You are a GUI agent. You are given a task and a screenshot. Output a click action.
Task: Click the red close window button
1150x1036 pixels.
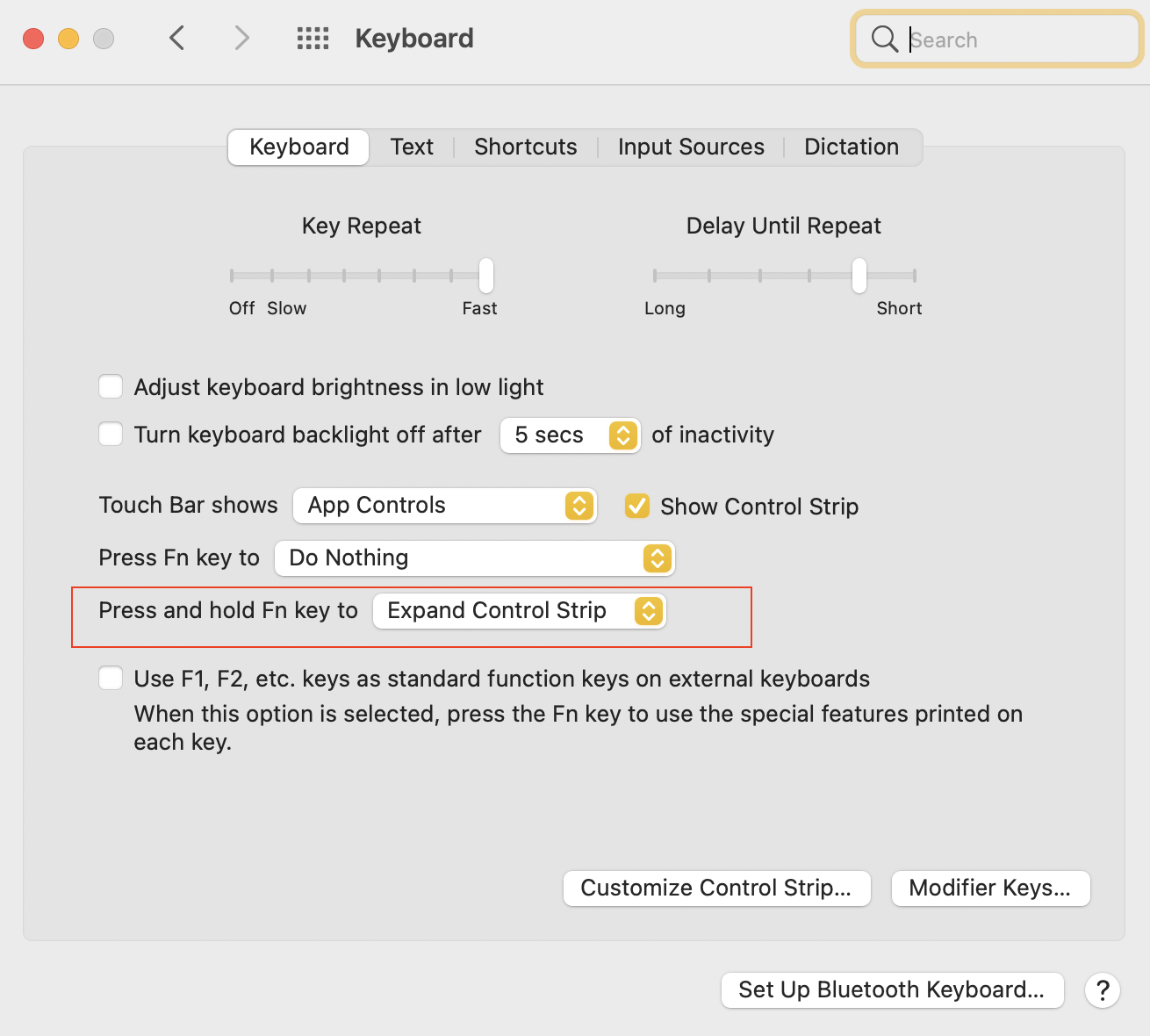coord(33,39)
